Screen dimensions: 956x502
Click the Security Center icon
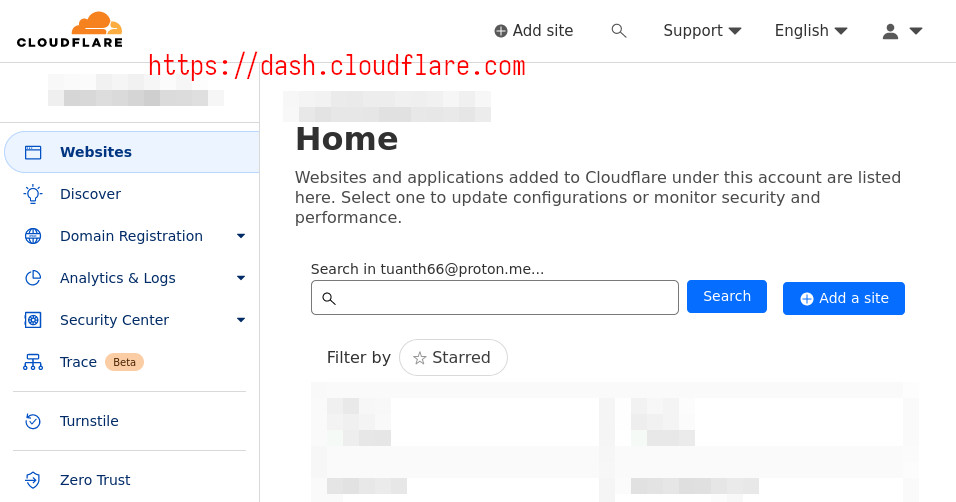(33, 320)
